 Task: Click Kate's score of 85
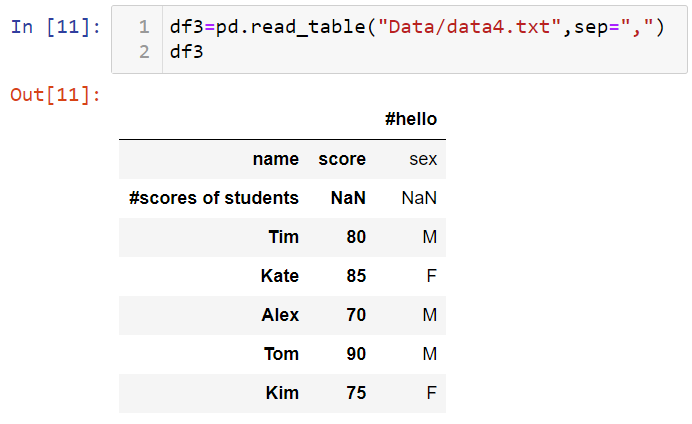click(356, 276)
